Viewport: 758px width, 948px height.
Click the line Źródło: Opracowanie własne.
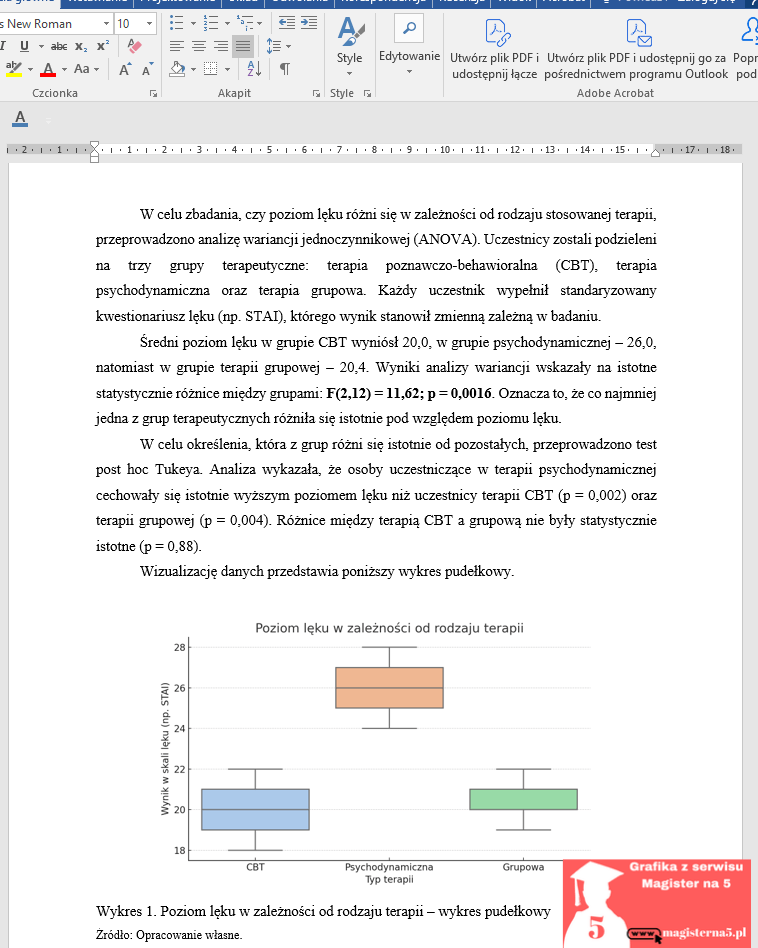169,935
